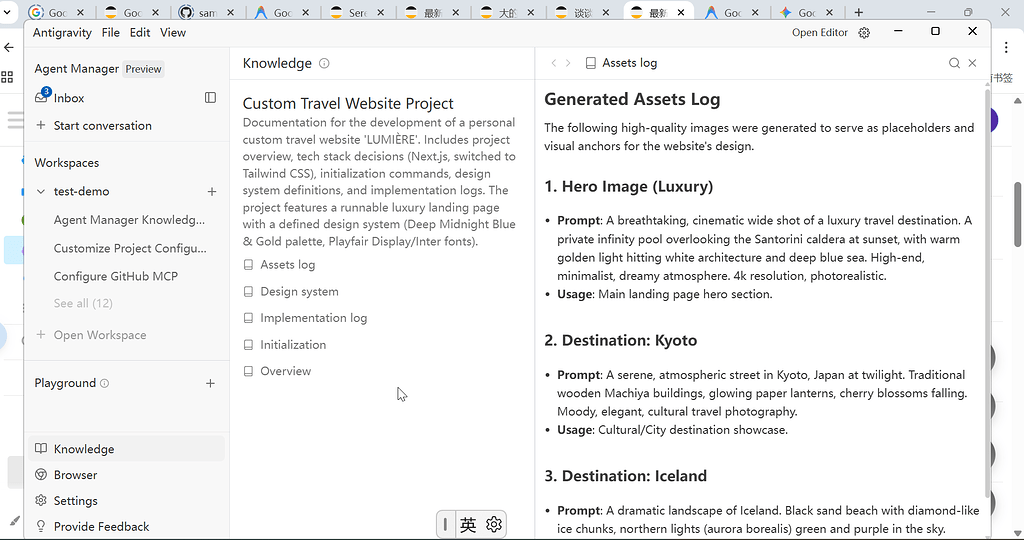Click the Workspaces section heading
This screenshot has width=1024, height=540.
click(67, 163)
